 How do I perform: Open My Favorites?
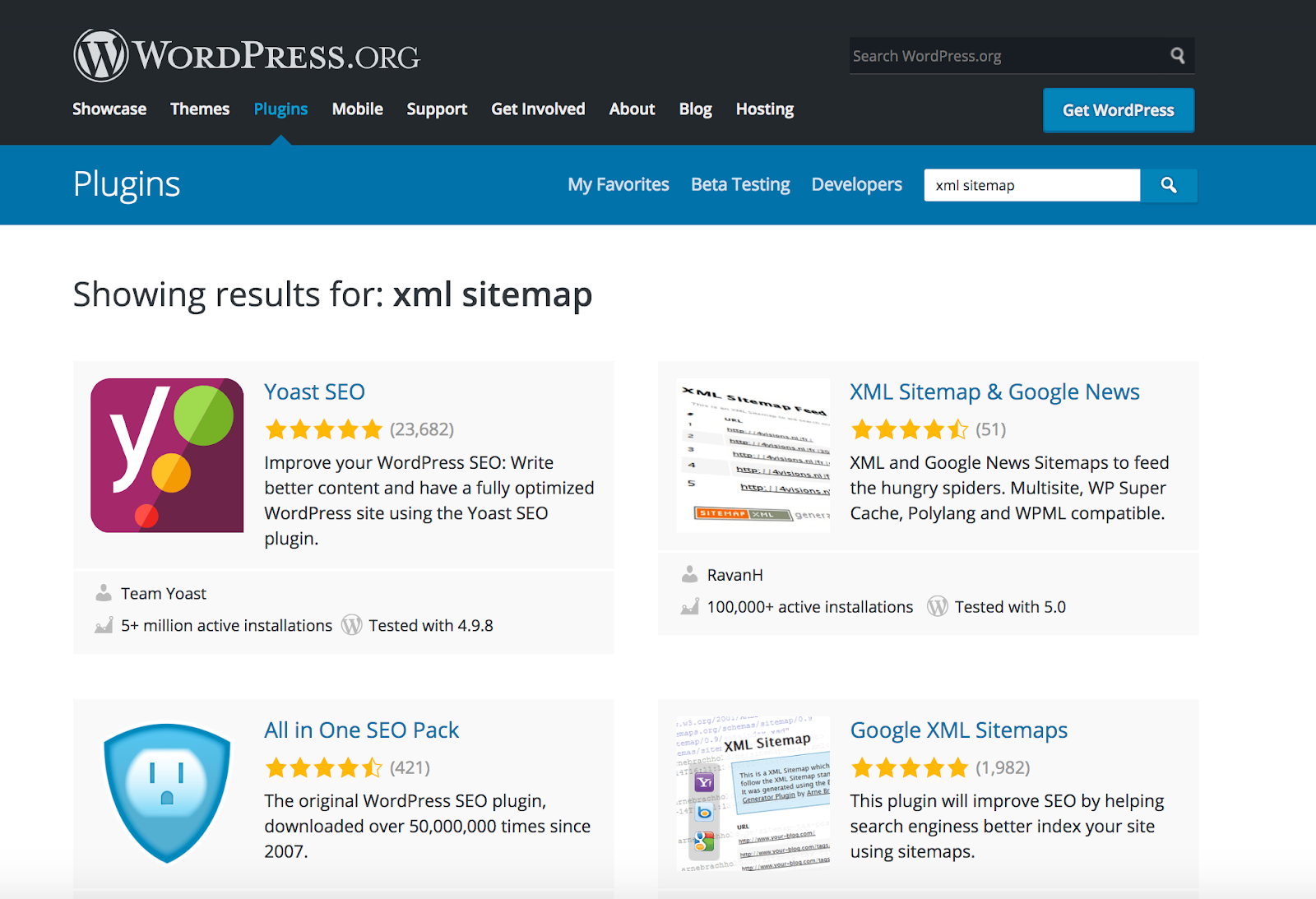point(619,185)
